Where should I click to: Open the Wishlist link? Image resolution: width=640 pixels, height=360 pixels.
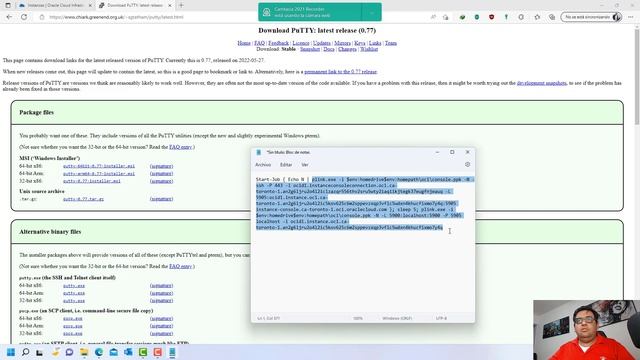pyautogui.click(x=369, y=49)
